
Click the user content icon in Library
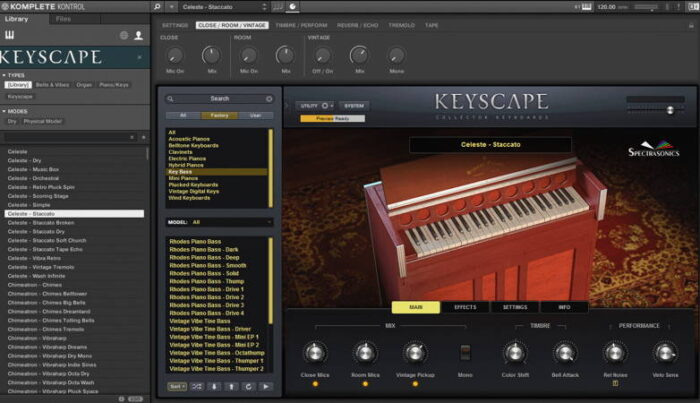pyautogui.click(x=138, y=35)
